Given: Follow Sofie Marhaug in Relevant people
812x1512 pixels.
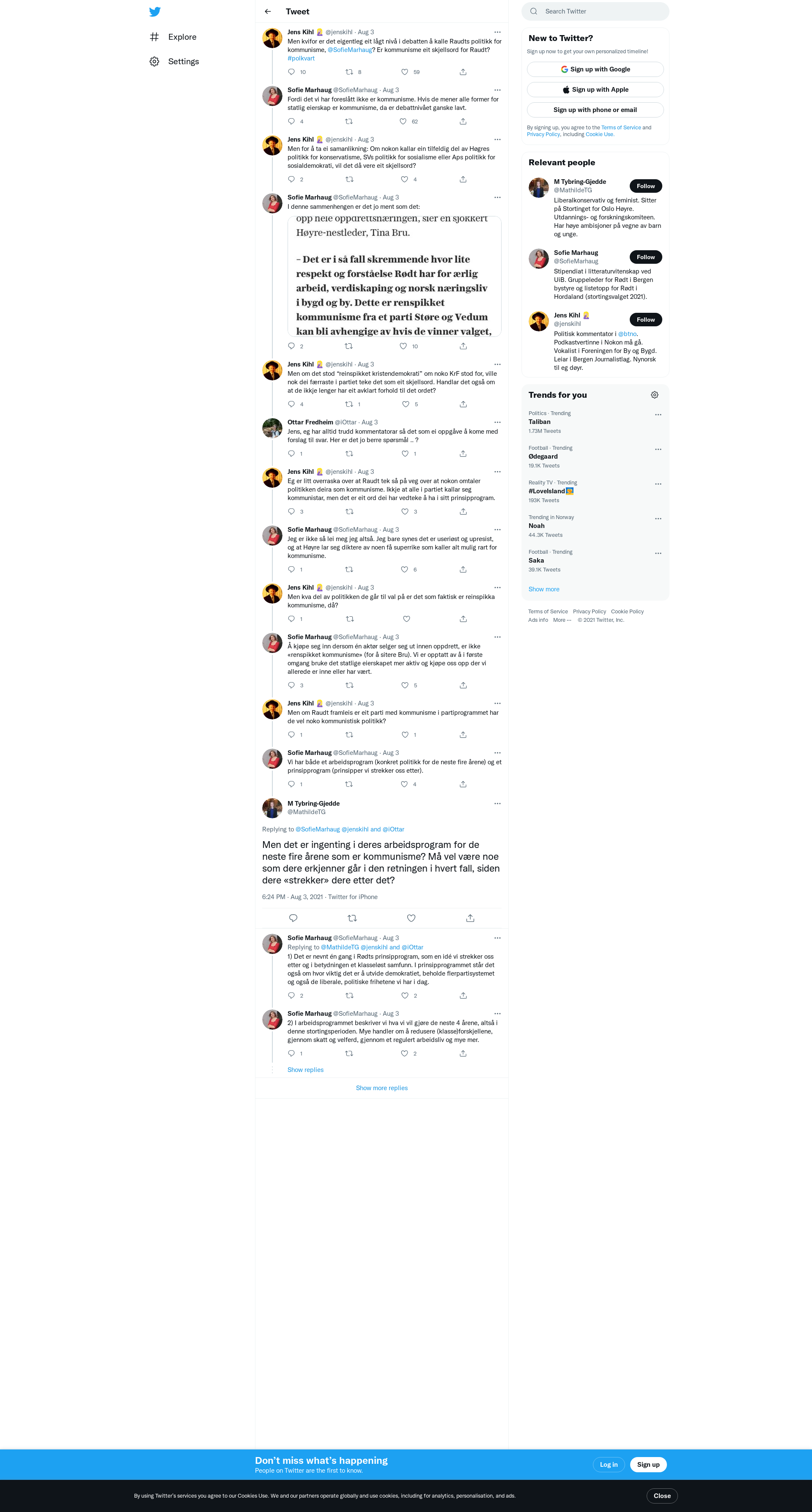Looking at the screenshot, I should pyautogui.click(x=646, y=257).
